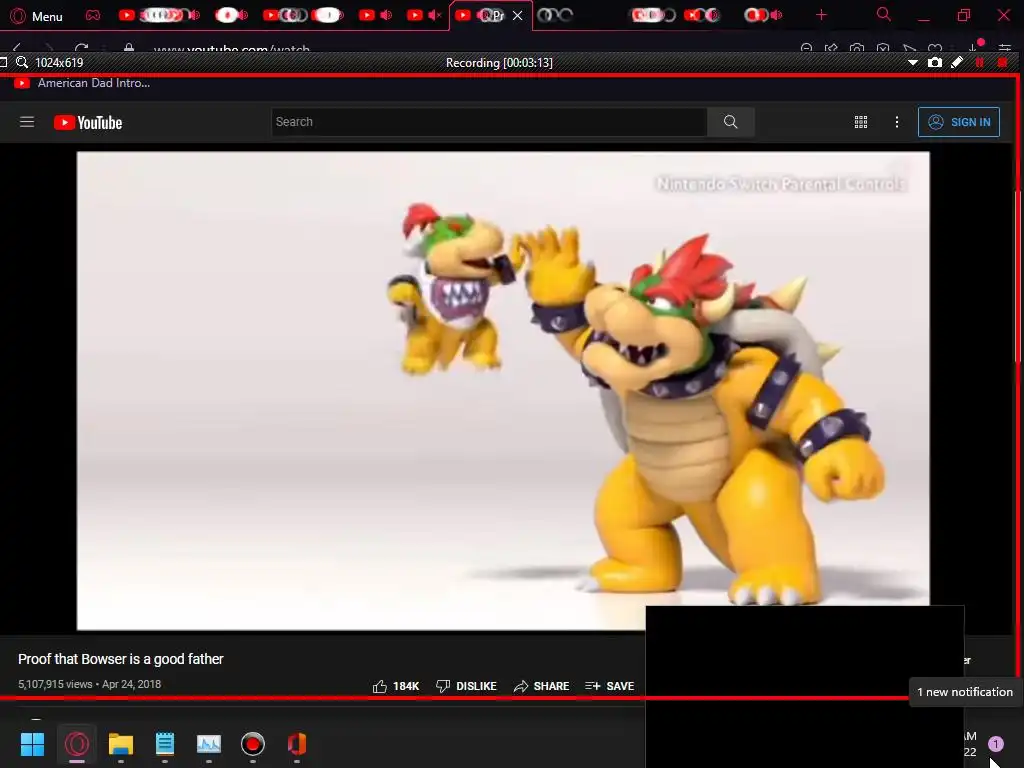The image size is (1024, 768).
Task: Open the GX Corner gamepad icon
Action: point(93,16)
